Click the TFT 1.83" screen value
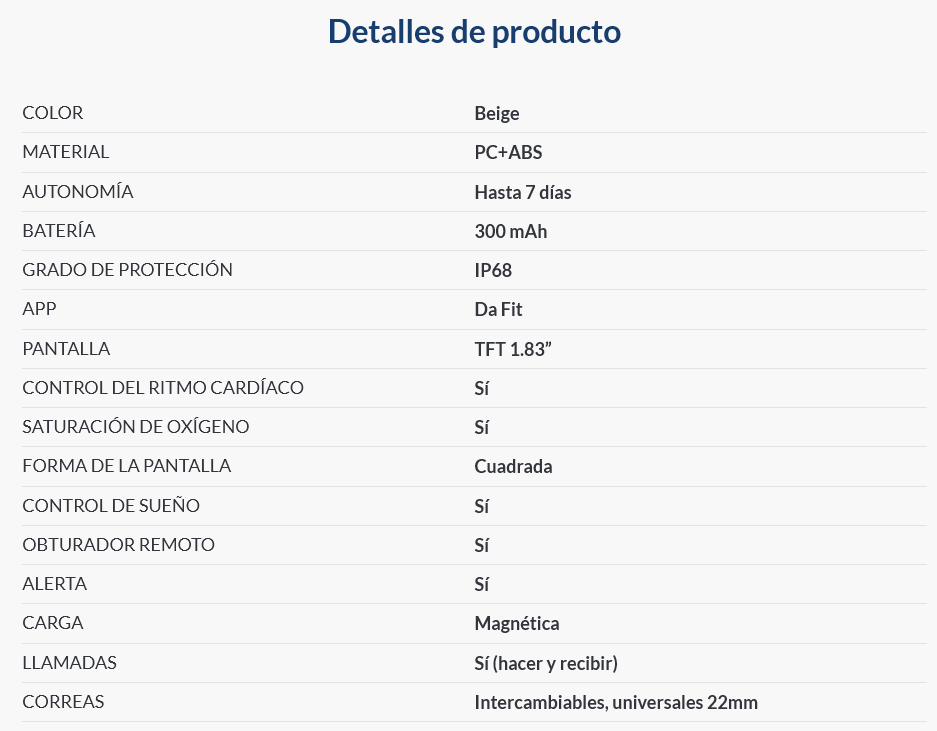 click(514, 349)
